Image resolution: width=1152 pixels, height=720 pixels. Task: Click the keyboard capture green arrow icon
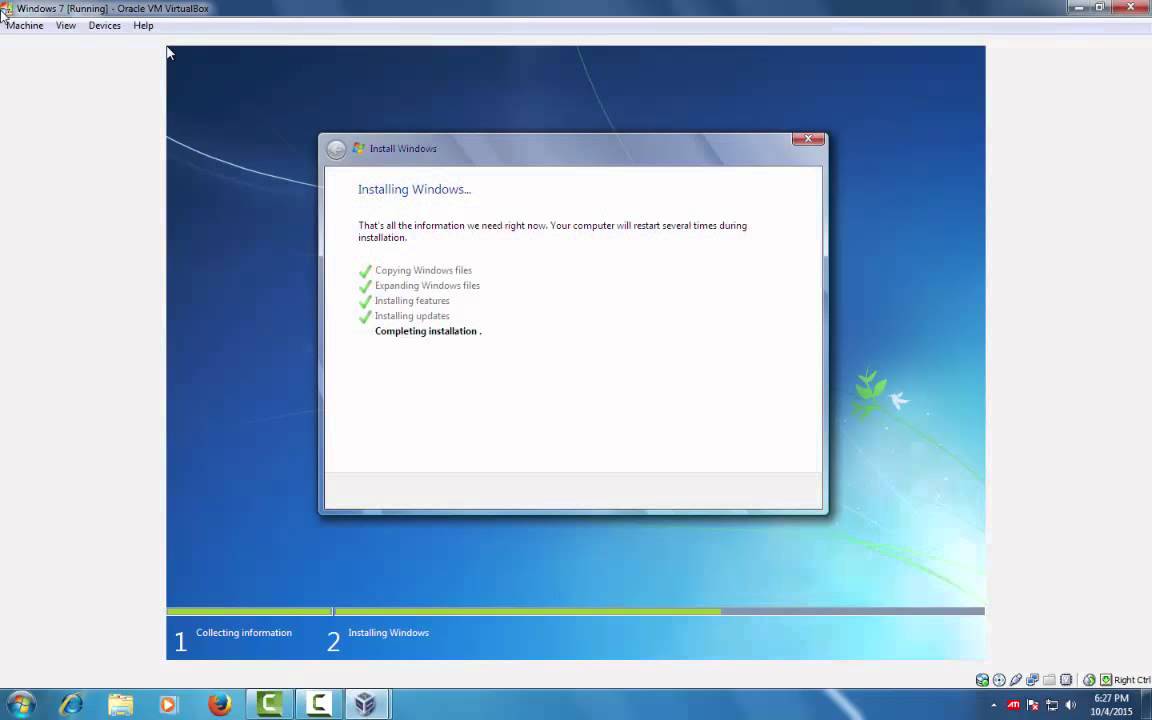click(x=1106, y=680)
